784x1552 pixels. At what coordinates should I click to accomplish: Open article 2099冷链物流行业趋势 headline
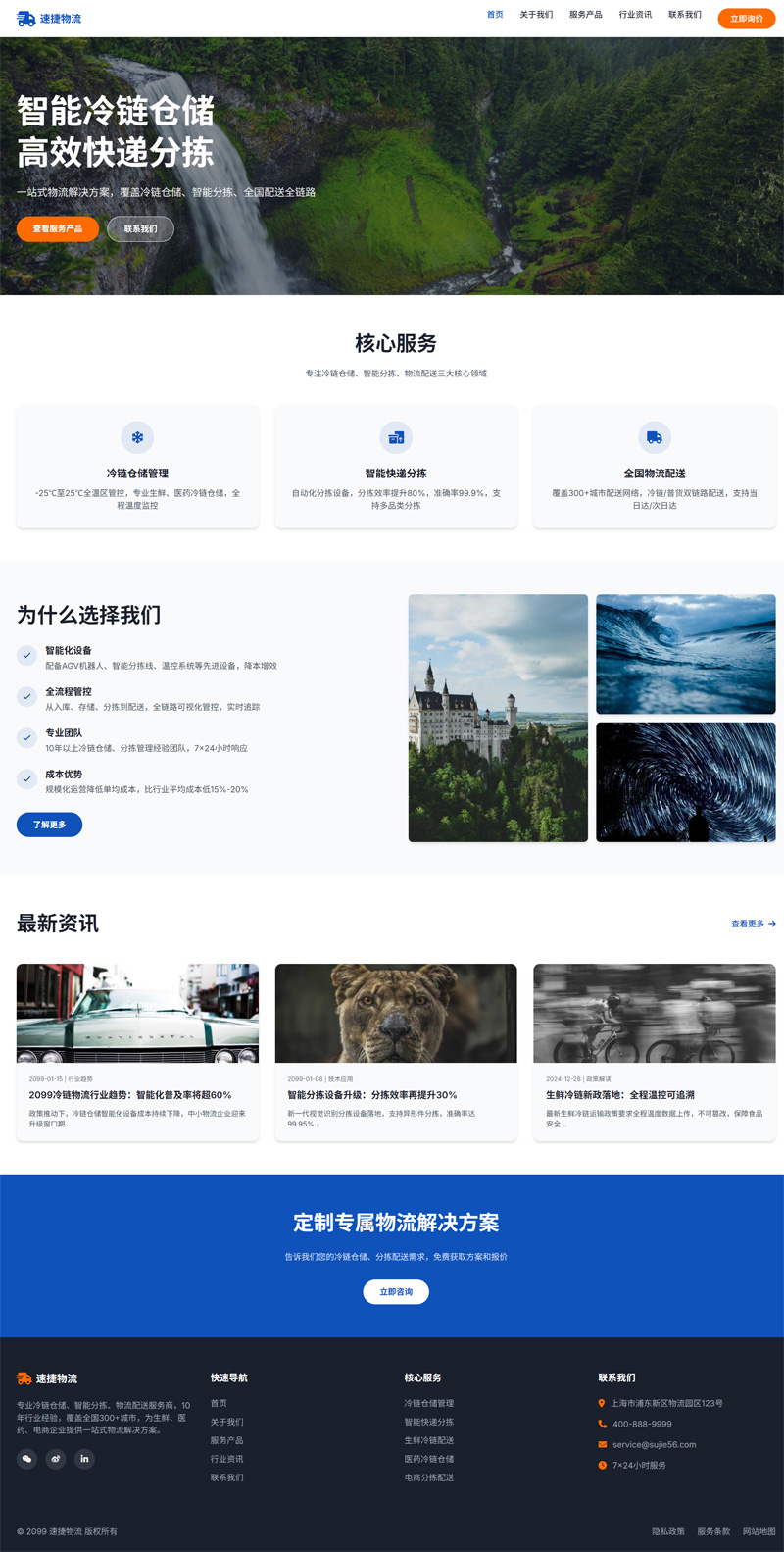tap(130, 1095)
